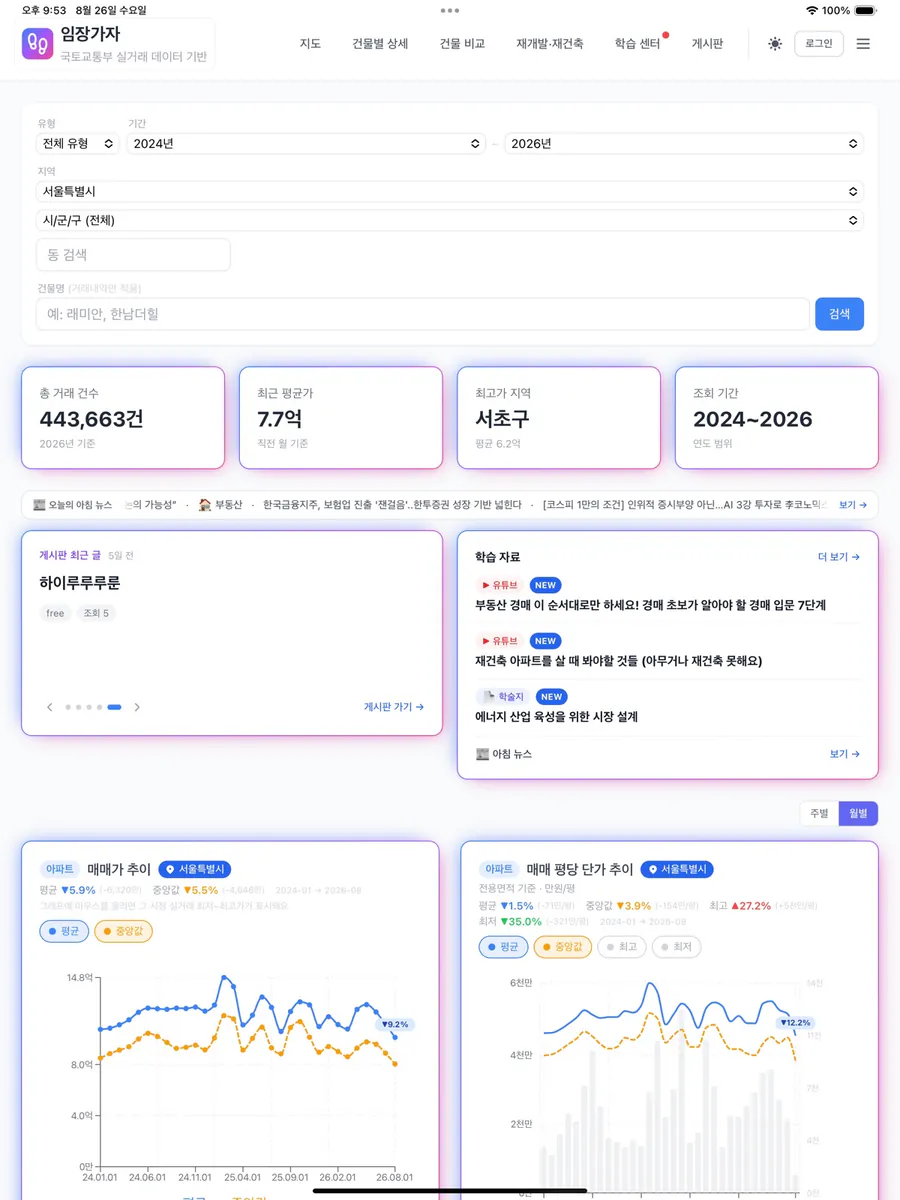This screenshot has width=900, height=1200.
Task: Click the 로그인 button
Action: pos(819,44)
